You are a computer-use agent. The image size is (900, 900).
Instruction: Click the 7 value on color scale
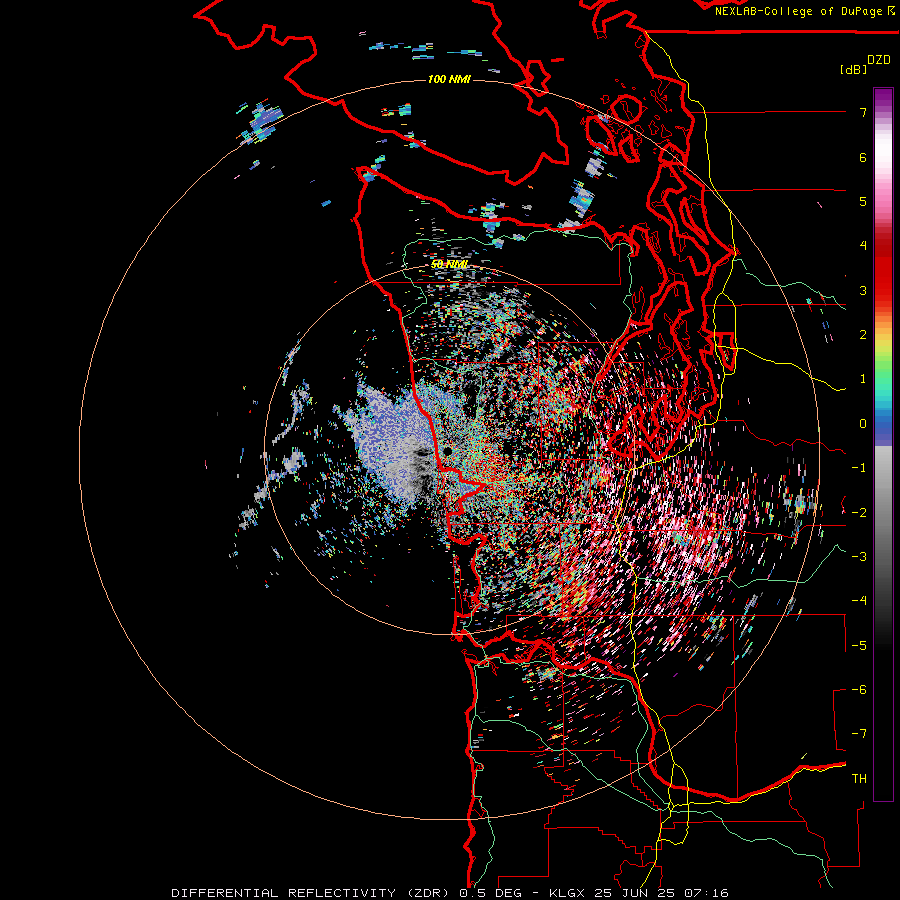(x=863, y=112)
